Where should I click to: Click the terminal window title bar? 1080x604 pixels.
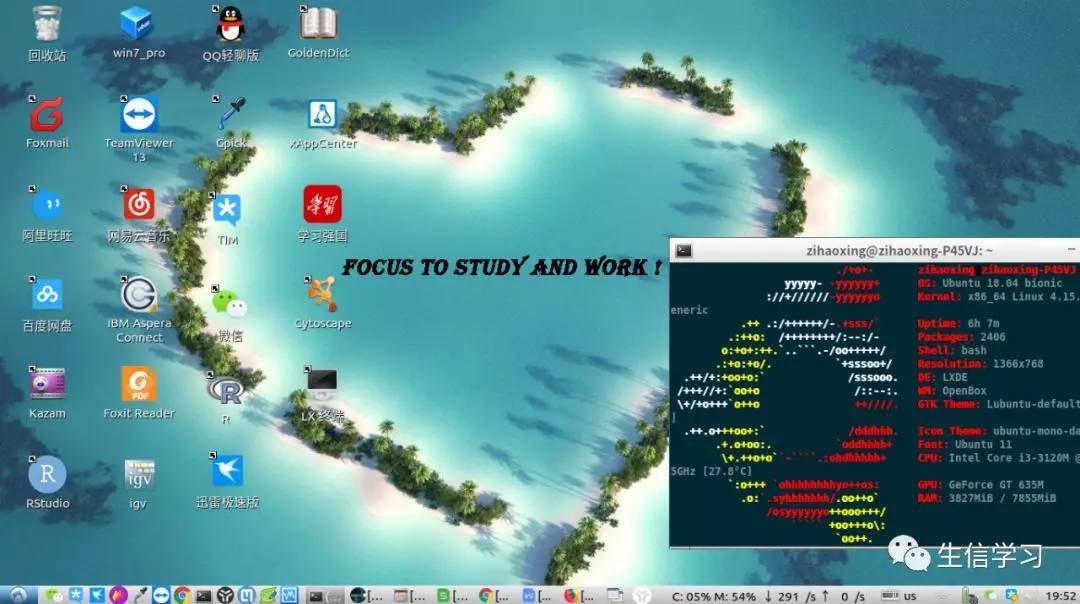[x=874, y=251]
